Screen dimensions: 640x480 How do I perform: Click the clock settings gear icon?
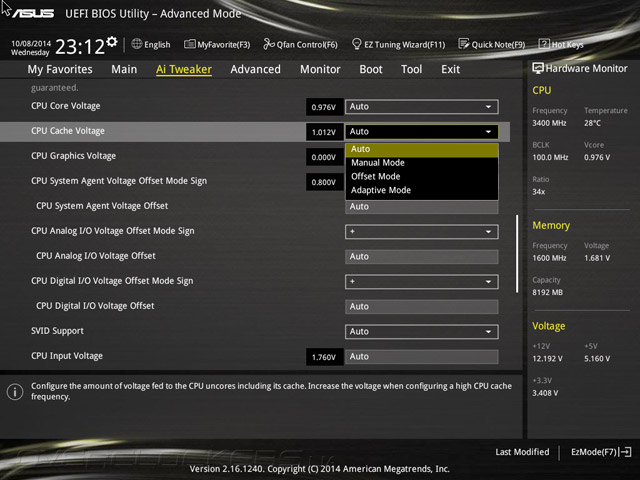point(111,42)
